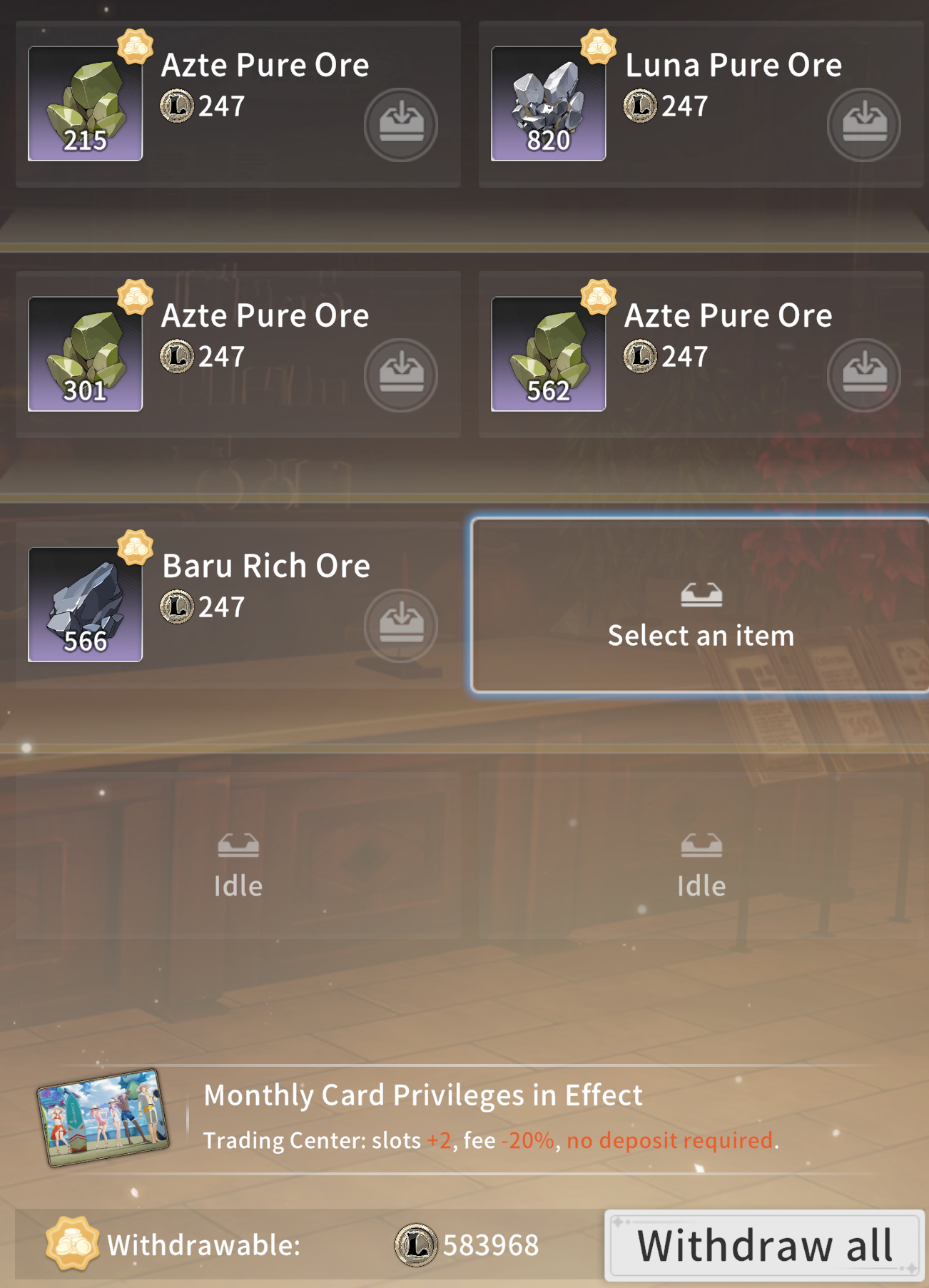Open Baru Rich Ore item thumbnail with 566

click(85, 604)
